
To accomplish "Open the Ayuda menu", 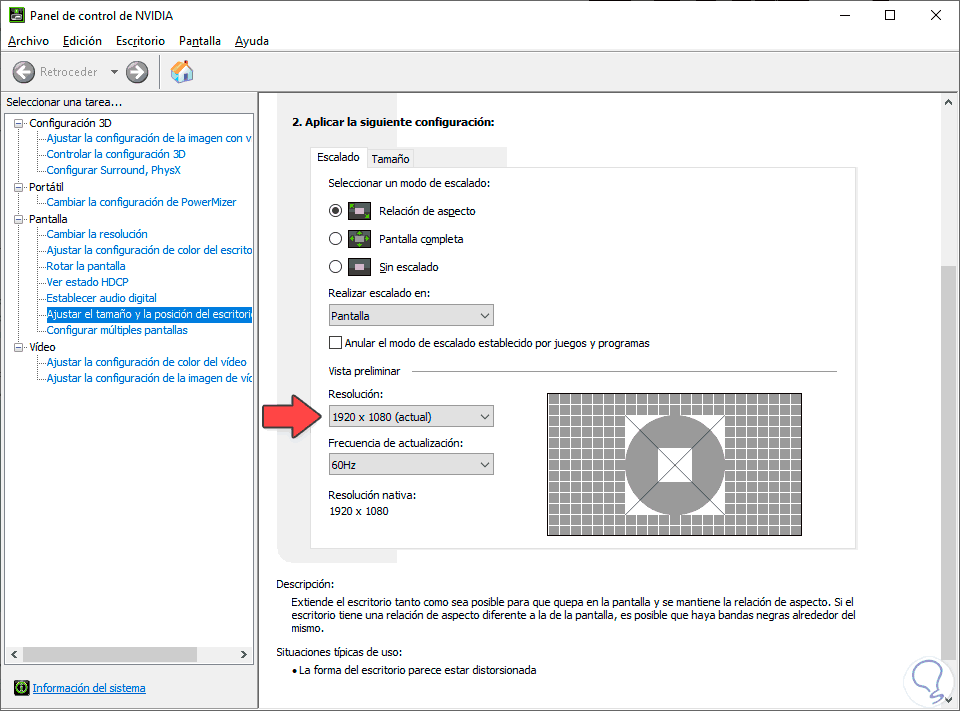I will point(252,41).
